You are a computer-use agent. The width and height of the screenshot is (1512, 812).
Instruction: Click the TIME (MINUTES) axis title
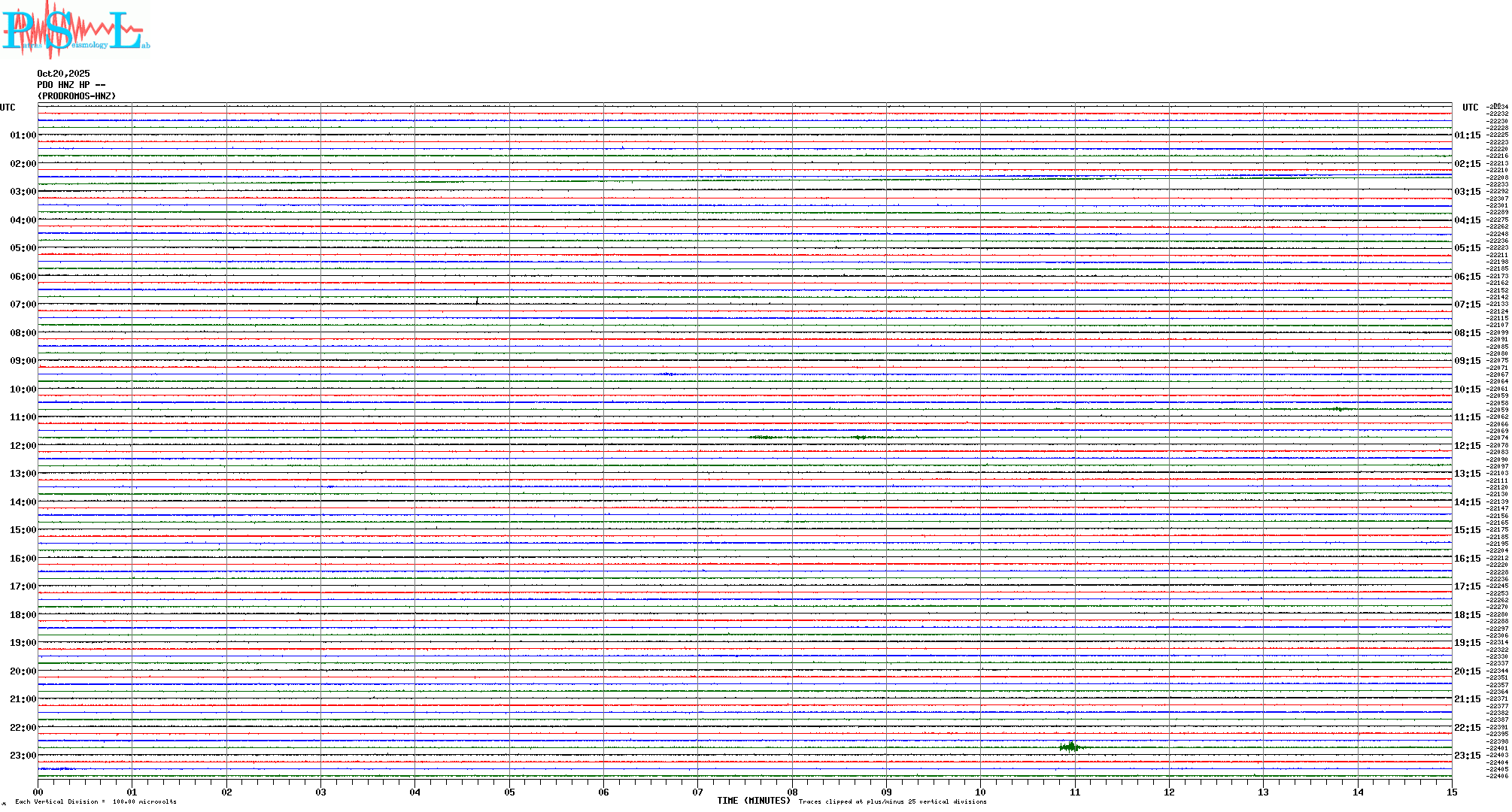point(753,801)
